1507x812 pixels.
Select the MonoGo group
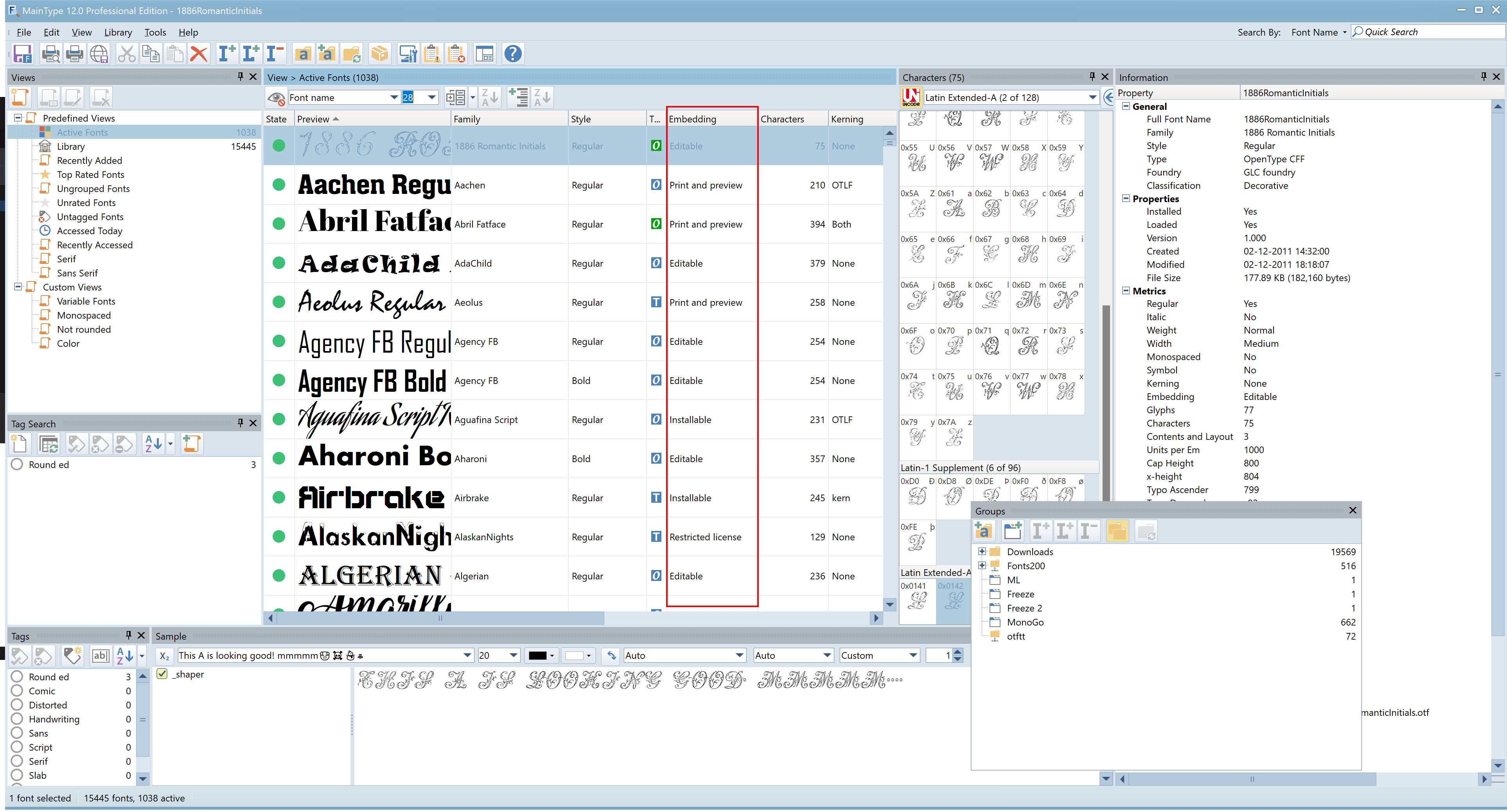click(x=1025, y=622)
